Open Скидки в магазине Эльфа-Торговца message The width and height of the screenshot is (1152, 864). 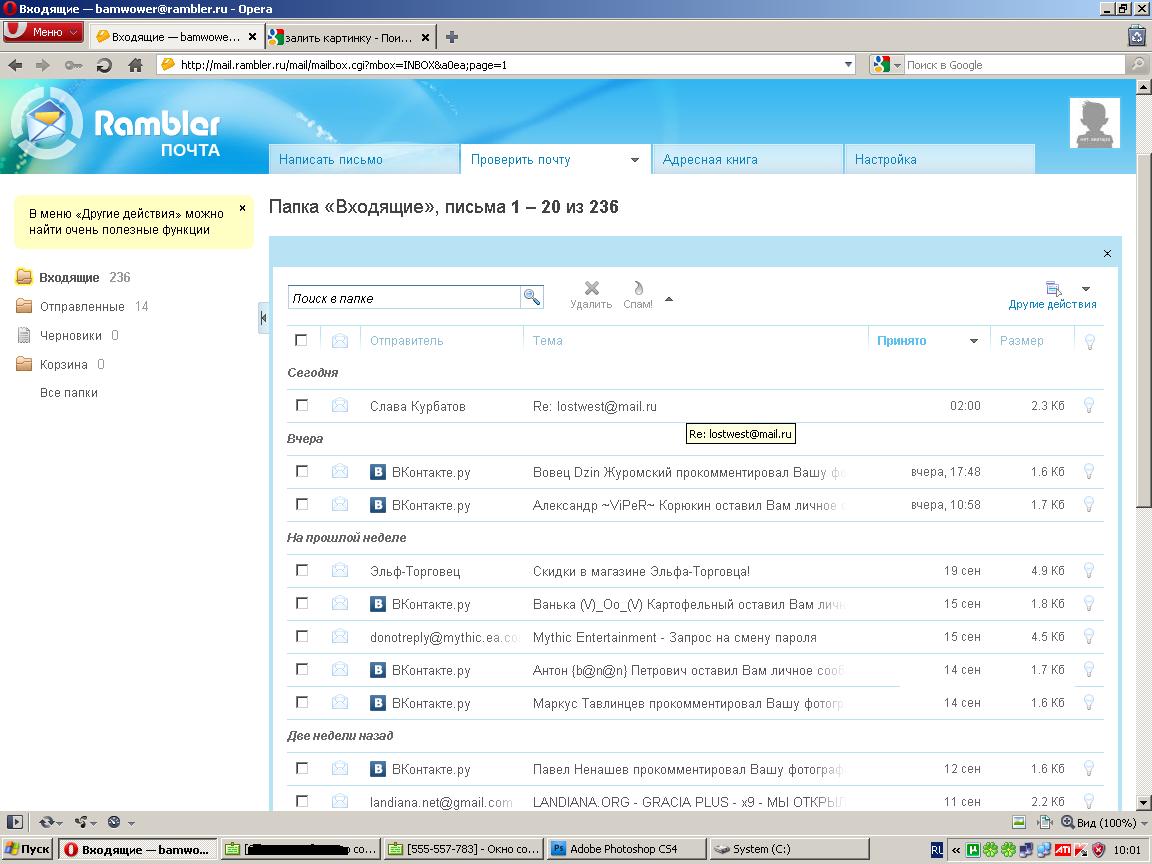(x=641, y=572)
